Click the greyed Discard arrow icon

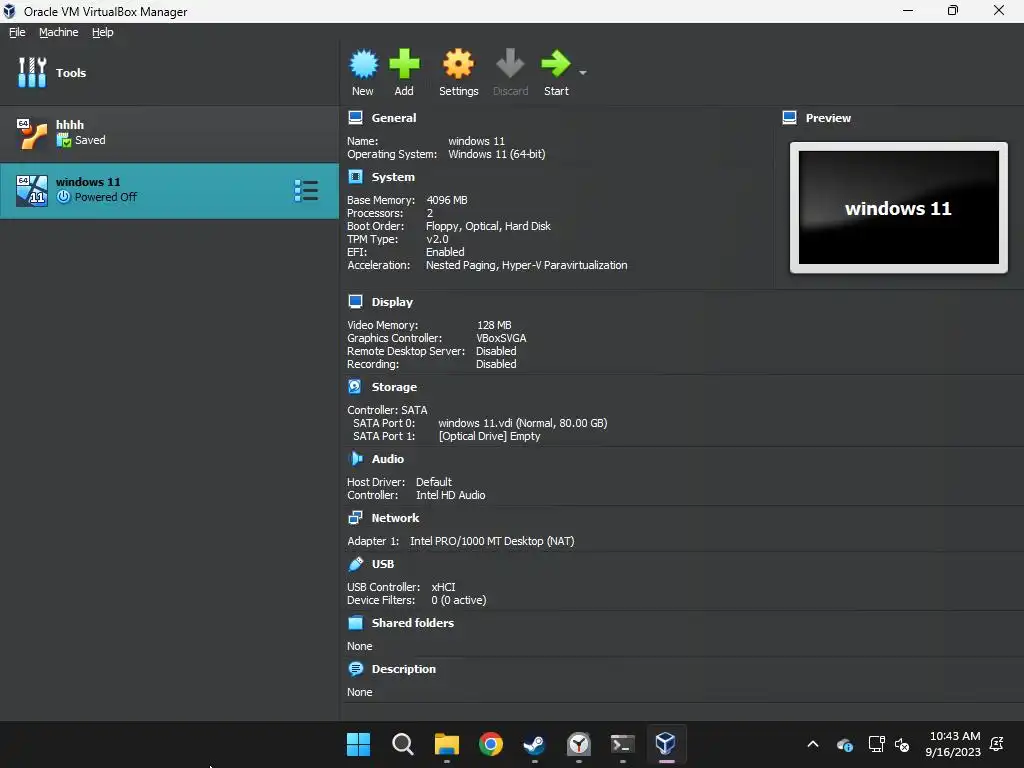(x=510, y=64)
